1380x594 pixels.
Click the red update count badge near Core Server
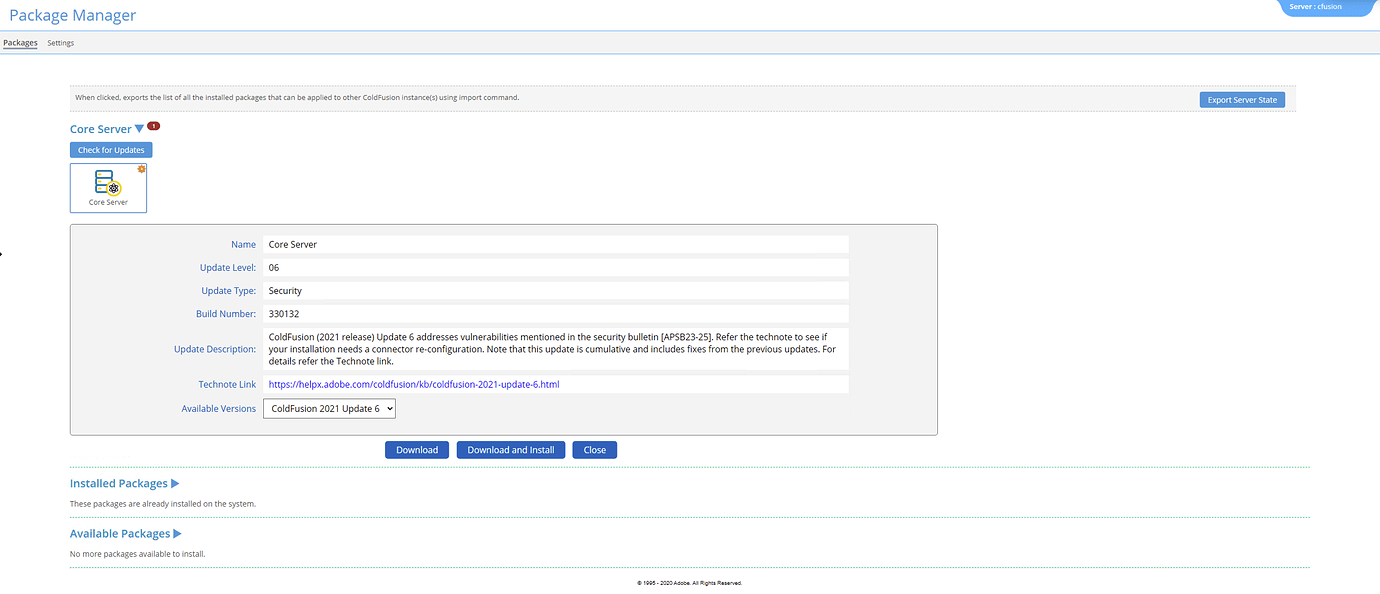click(152, 125)
